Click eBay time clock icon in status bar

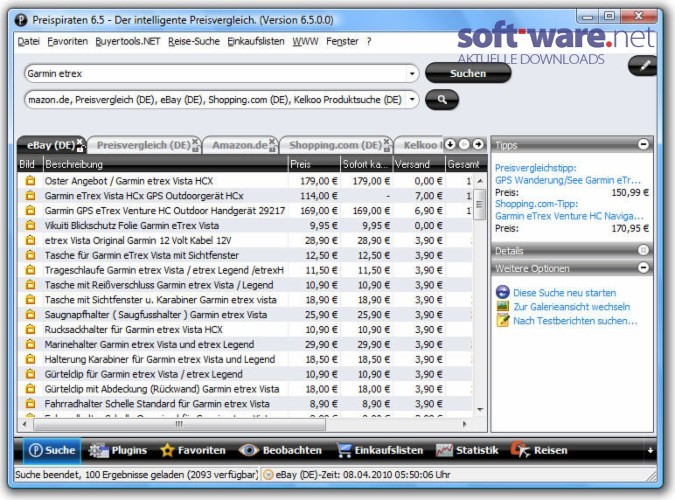268,475
